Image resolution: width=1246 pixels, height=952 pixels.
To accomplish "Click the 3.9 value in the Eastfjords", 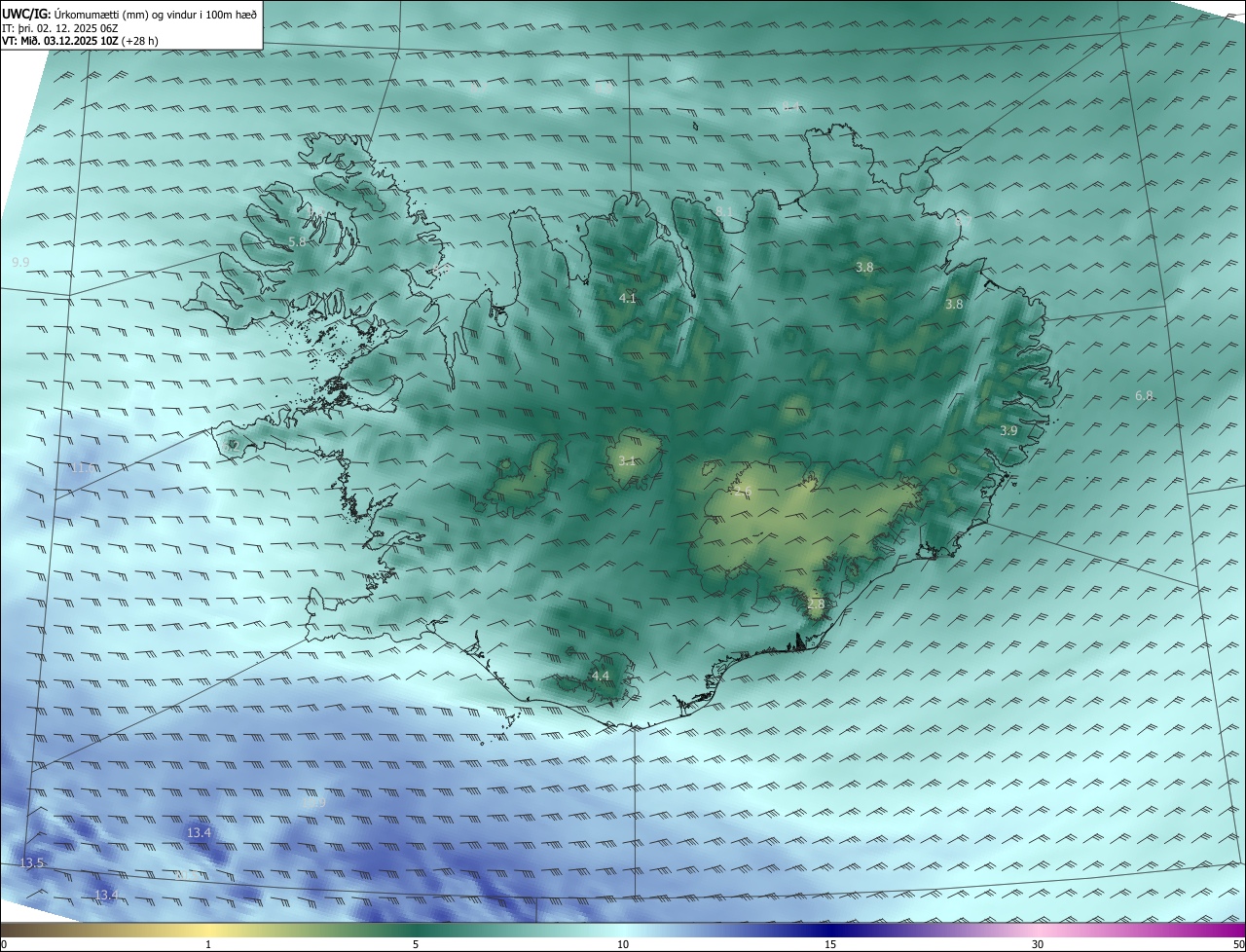I will (1008, 430).
